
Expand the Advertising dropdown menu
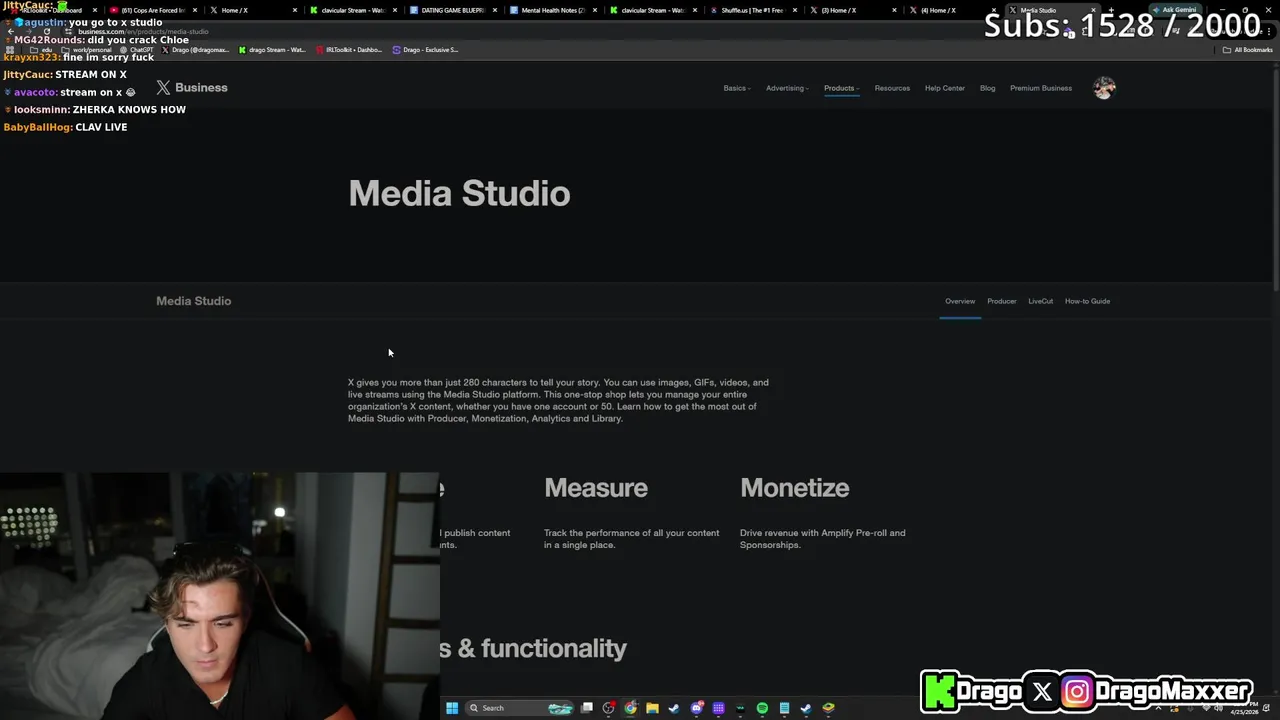[x=787, y=88]
